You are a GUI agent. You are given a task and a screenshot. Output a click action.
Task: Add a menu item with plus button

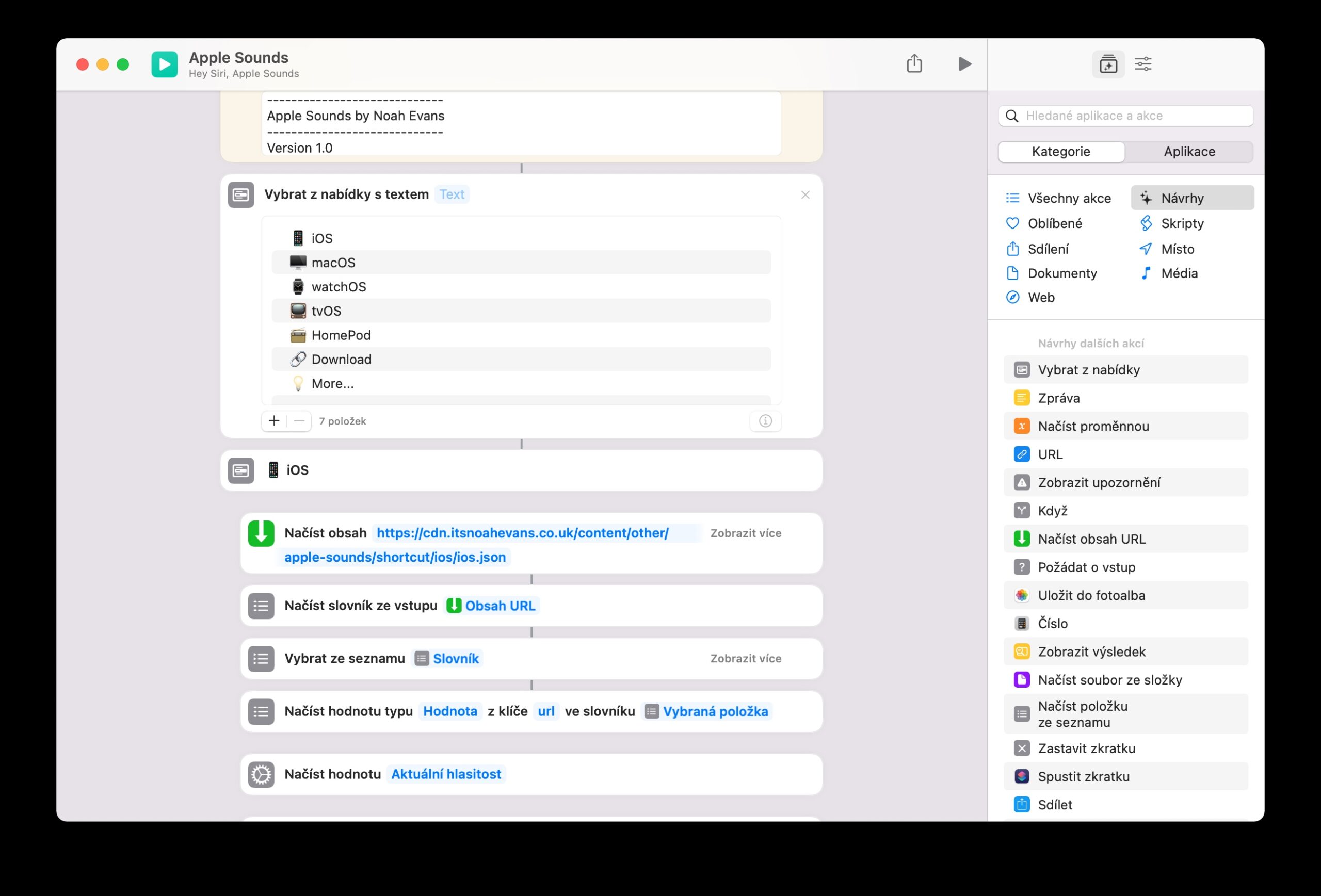coord(274,421)
